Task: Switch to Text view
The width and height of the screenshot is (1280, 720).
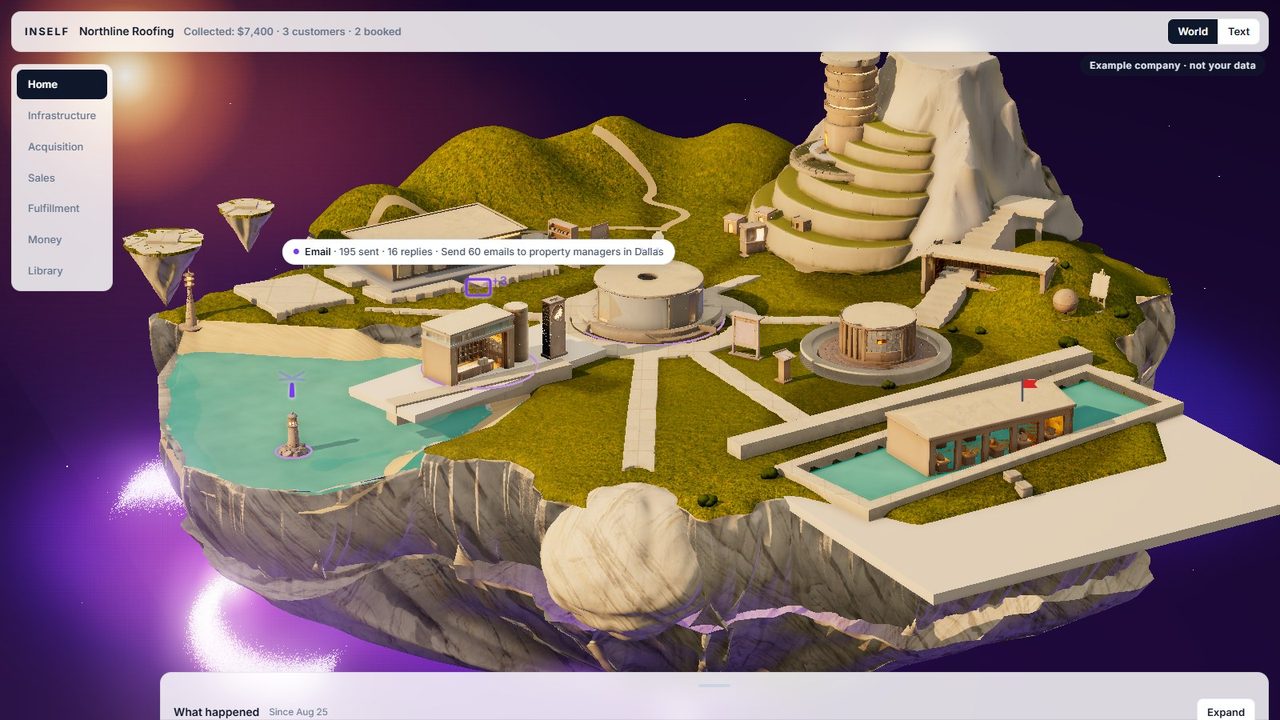Action: point(1239,32)
